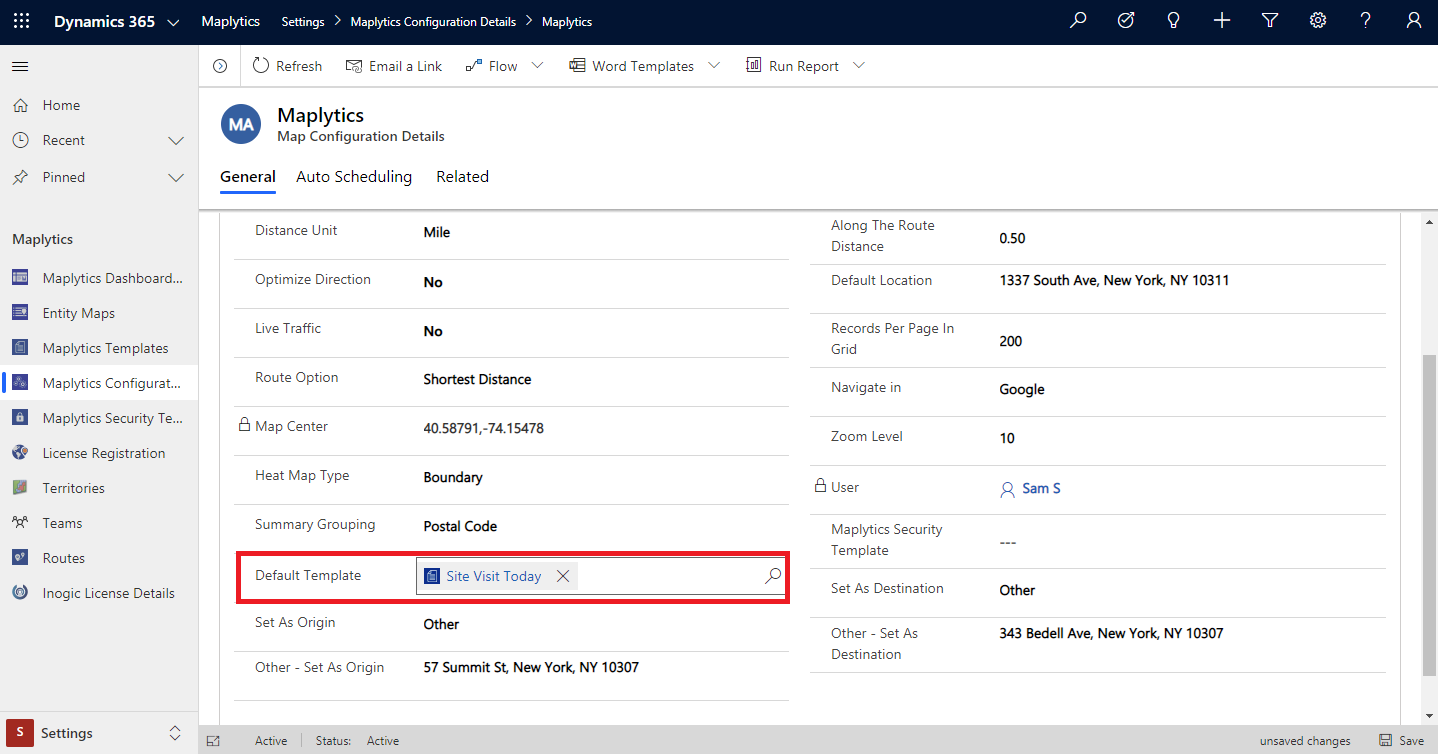The height and width of the screenshot is (754, 1438).
Task: Switch to the Auto Scheduling tab
Action: pos(354,177)
